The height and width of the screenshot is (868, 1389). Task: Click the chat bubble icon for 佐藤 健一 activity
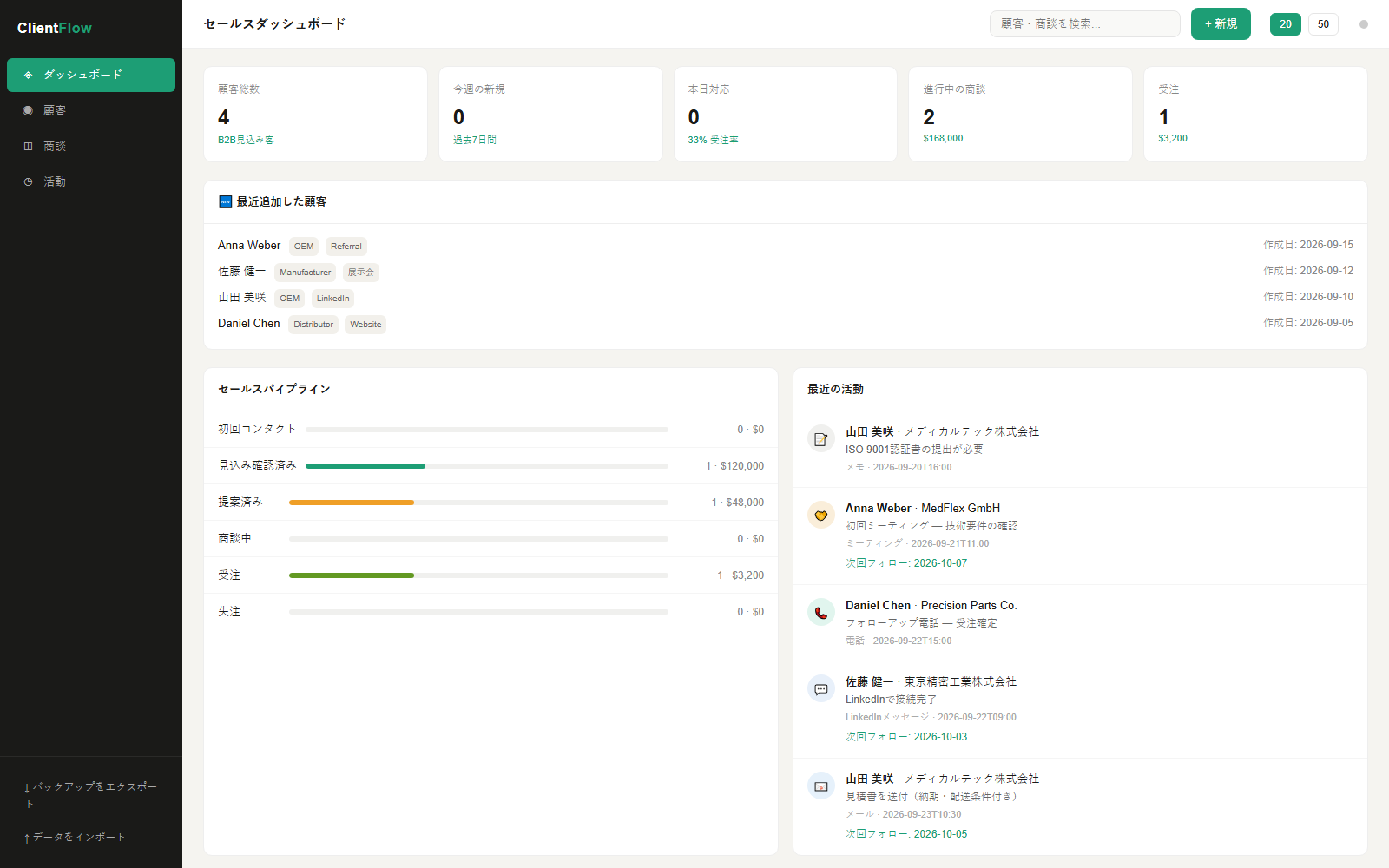(x=821, y=689)
